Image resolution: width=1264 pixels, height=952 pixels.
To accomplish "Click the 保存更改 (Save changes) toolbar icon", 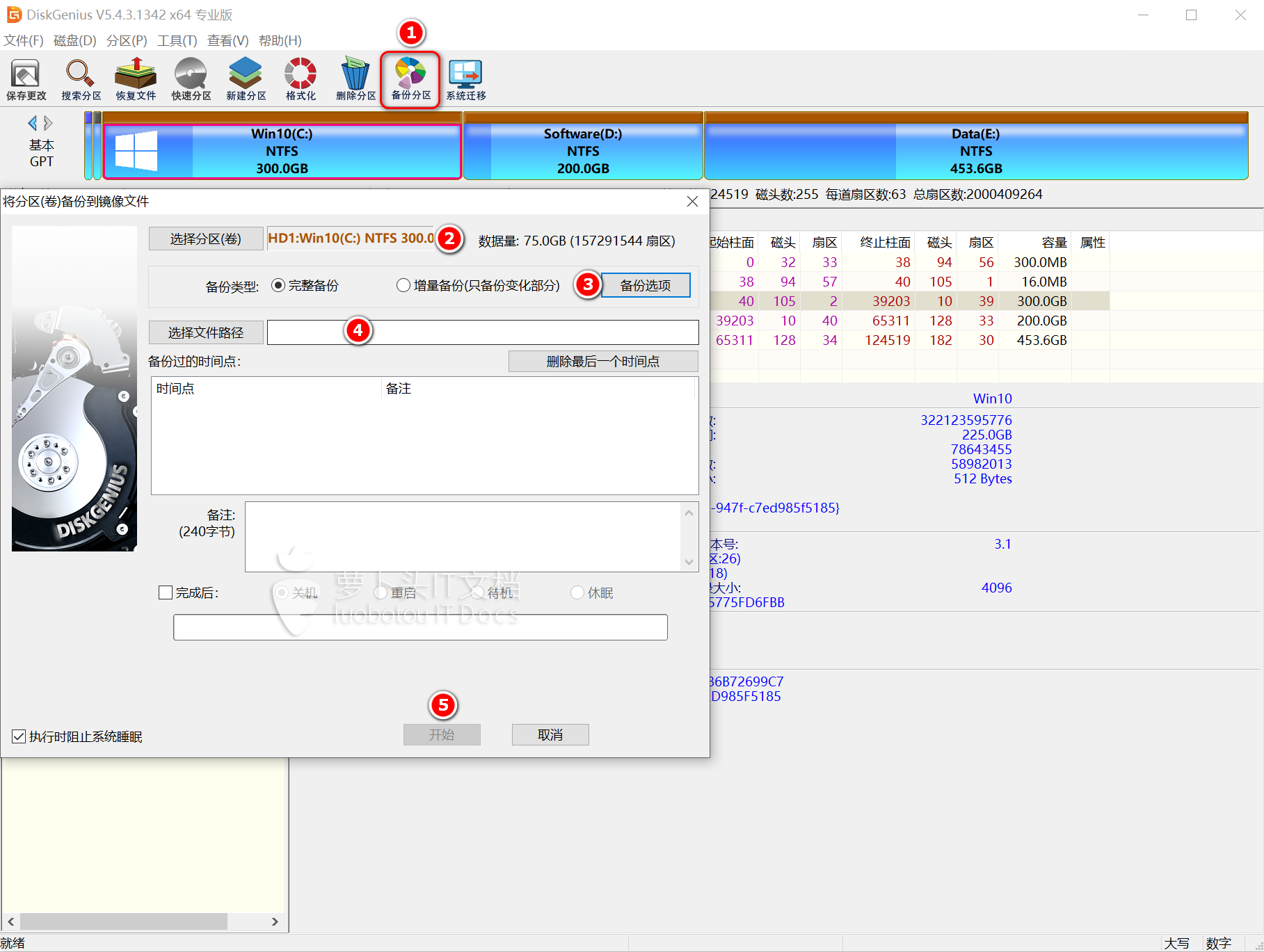I will (x=26, y=79).
